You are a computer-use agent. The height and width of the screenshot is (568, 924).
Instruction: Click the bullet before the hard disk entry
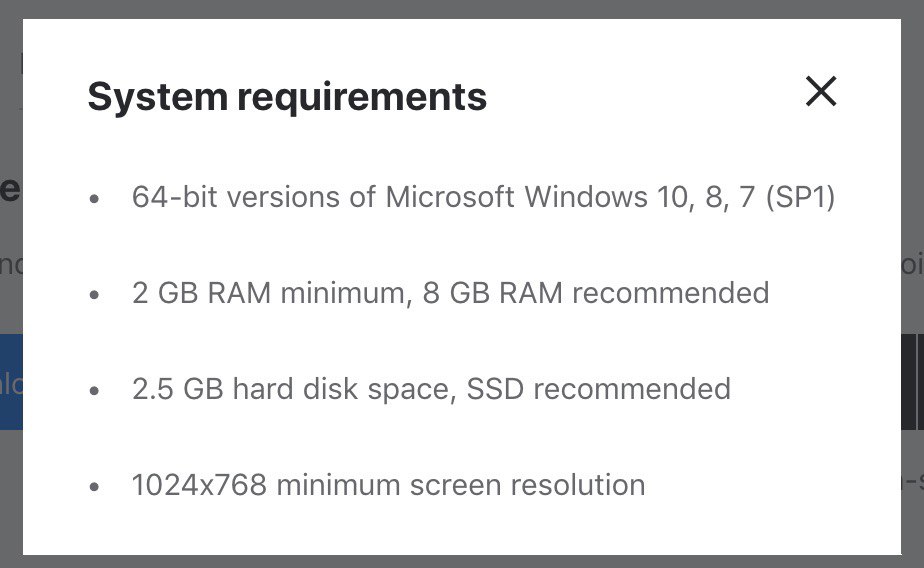pyautogui.click(x=94, y=391)
